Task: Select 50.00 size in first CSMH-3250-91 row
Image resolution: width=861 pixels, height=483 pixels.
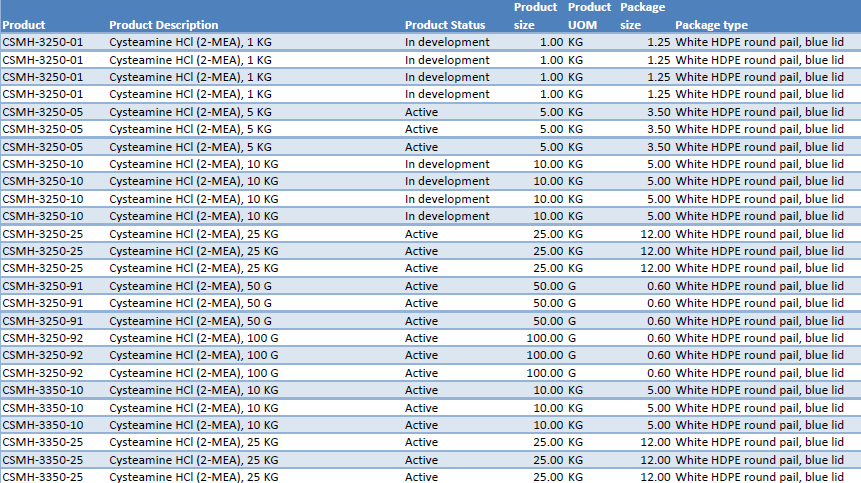Action: point(547,286)
